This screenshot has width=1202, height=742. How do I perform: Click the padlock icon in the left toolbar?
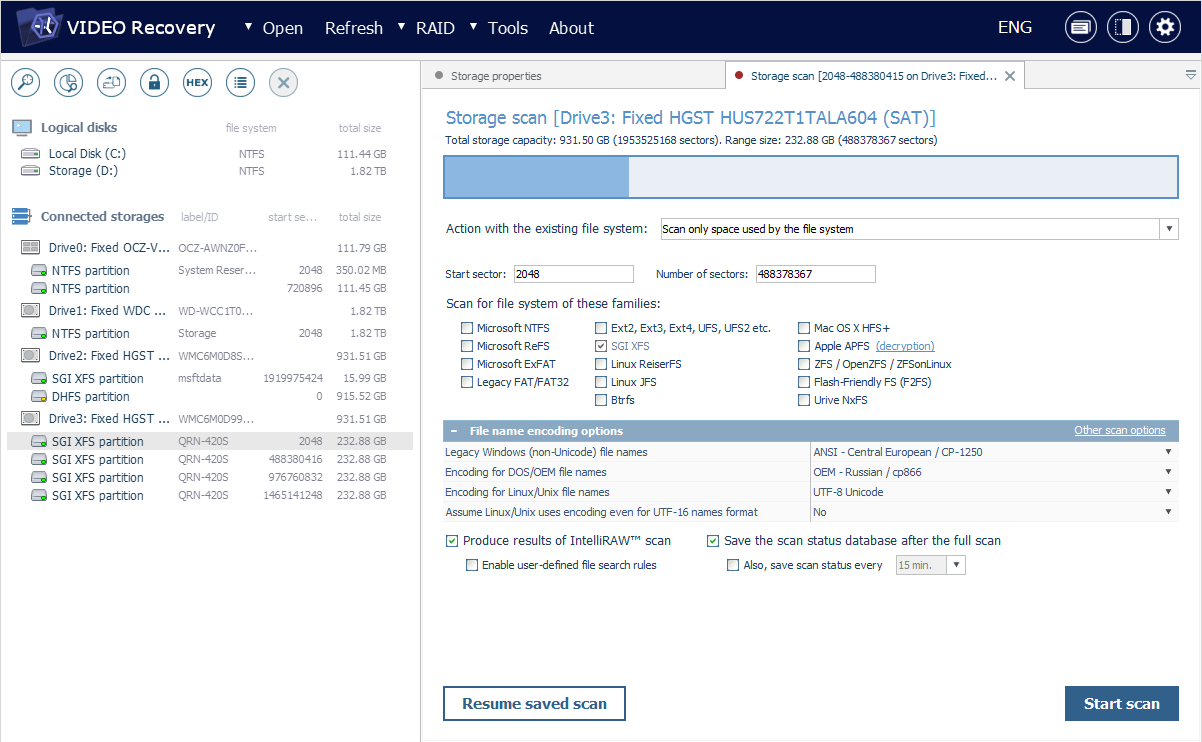pyautogui.click(x=154, y=83)
